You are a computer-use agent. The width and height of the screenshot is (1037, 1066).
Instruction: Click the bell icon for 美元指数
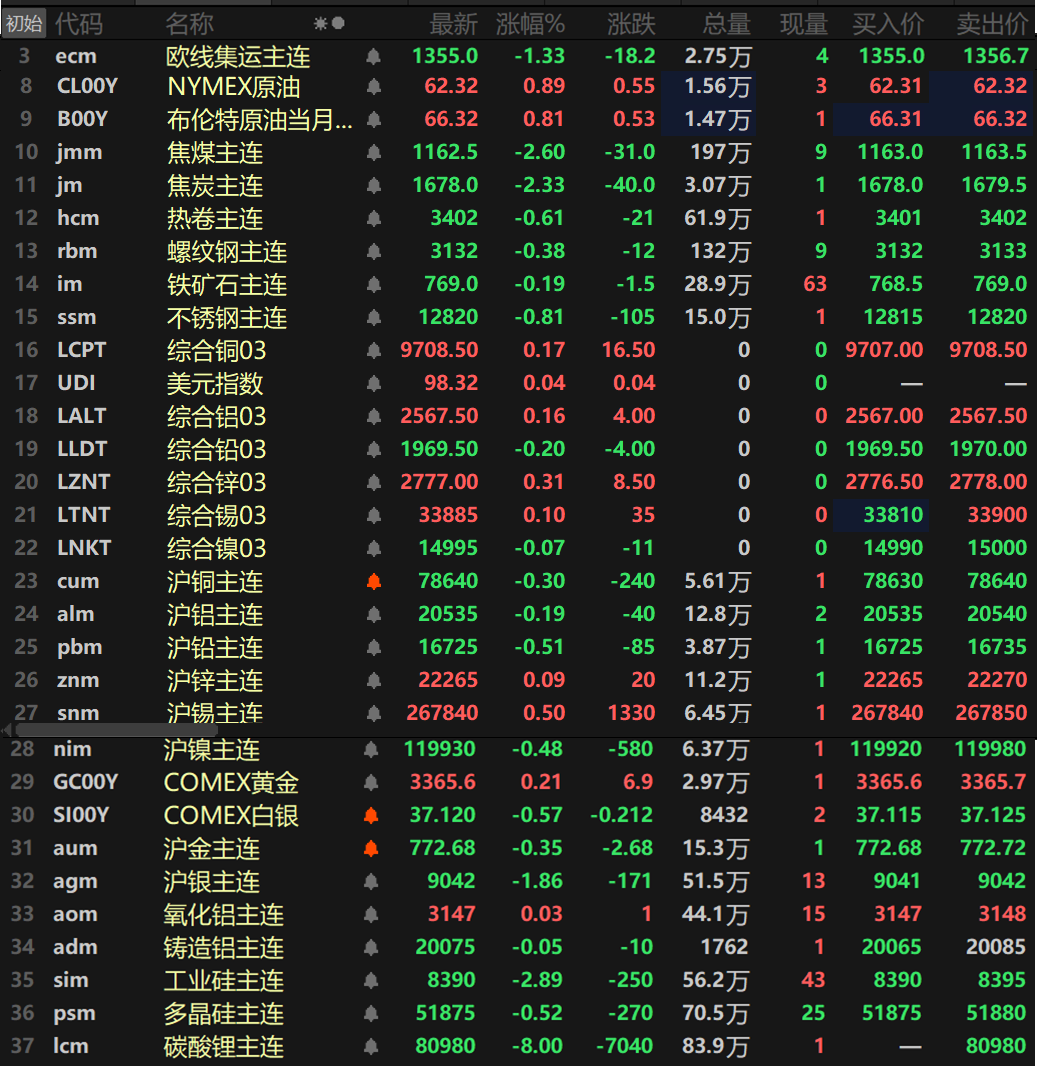[373, 384]
